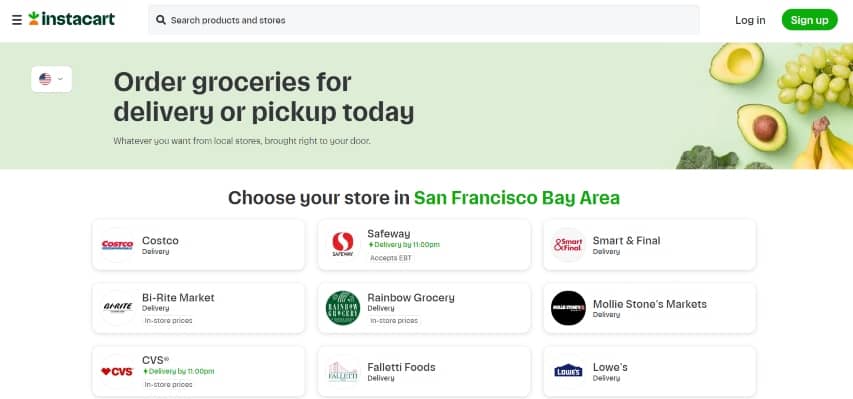The width and height of the screenshot is (853, 399).
Task: Open the hamburger navigation menu
Action: (17, 20)
